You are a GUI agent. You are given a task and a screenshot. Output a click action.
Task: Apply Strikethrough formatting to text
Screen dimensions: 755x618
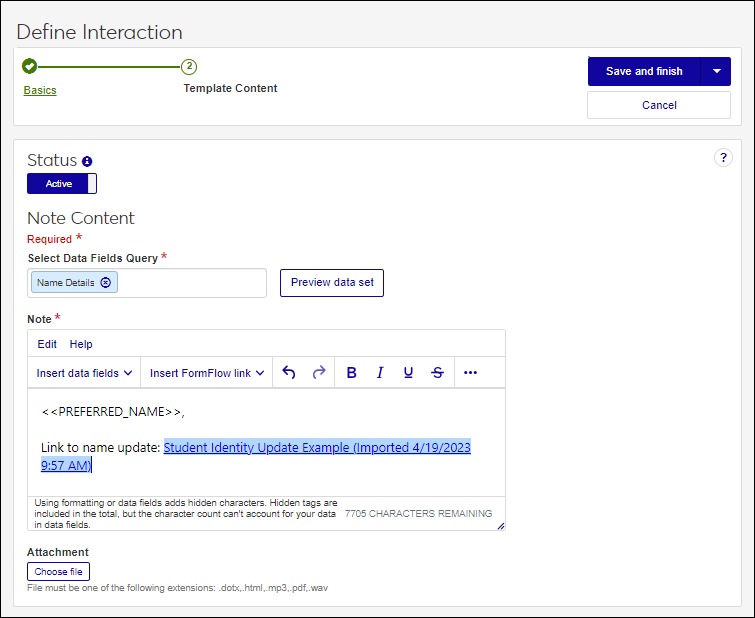(437, 373)
